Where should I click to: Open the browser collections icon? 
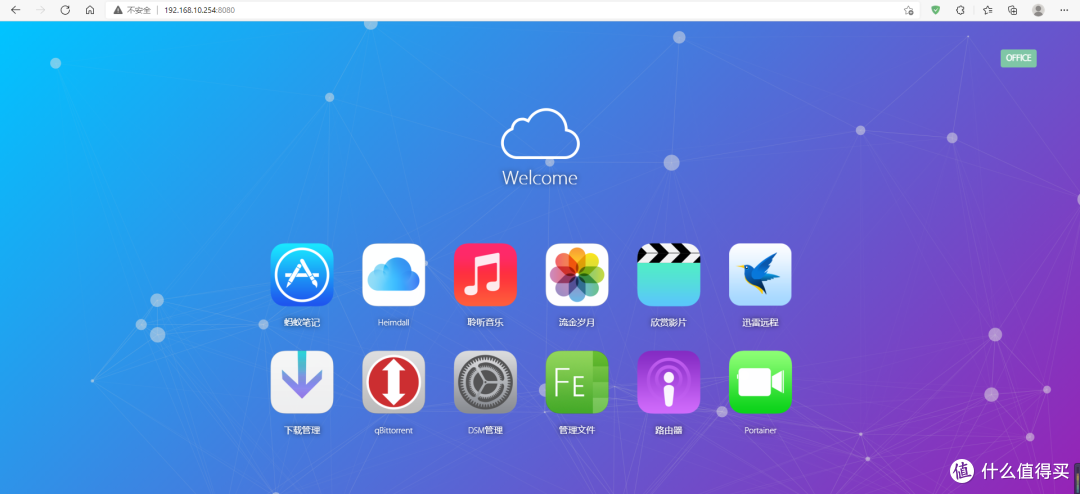coord(1012,10)
